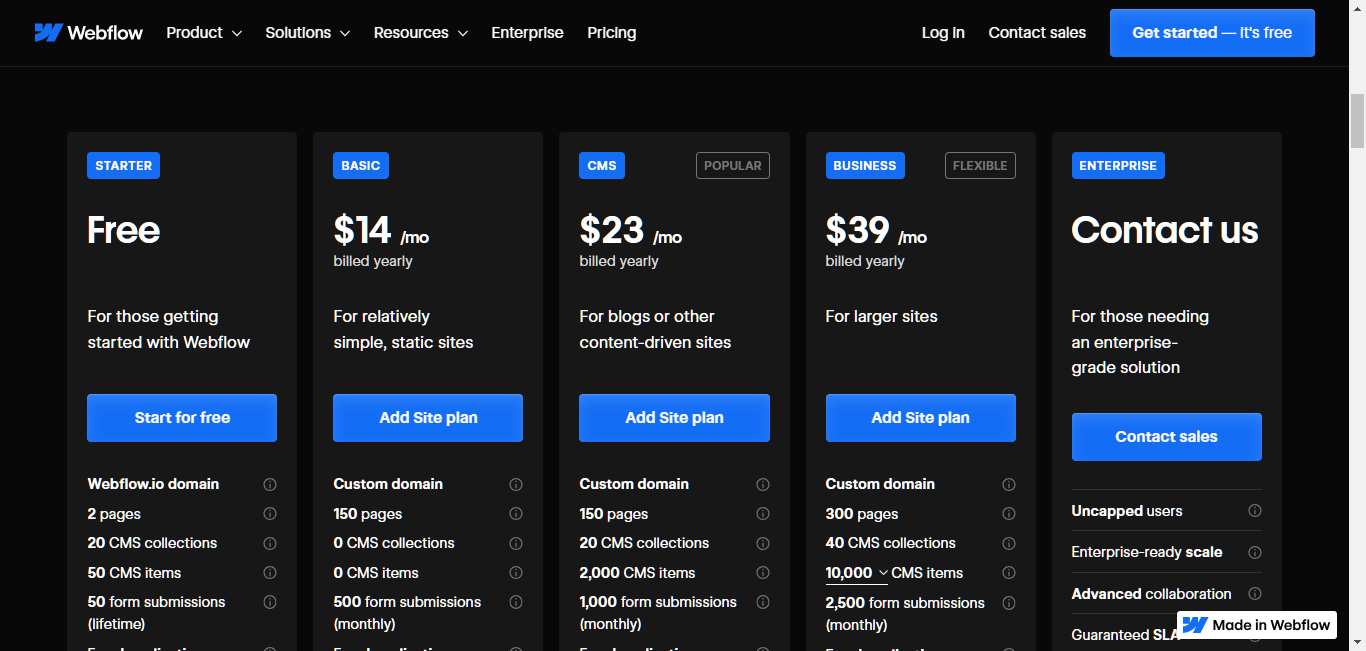Show info for Starter 50 form submissions

(270, 602)
